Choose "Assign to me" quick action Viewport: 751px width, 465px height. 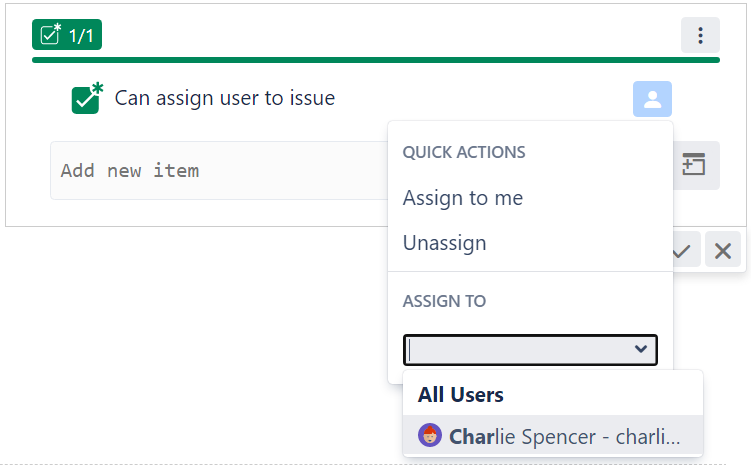(x=463, y=198)
